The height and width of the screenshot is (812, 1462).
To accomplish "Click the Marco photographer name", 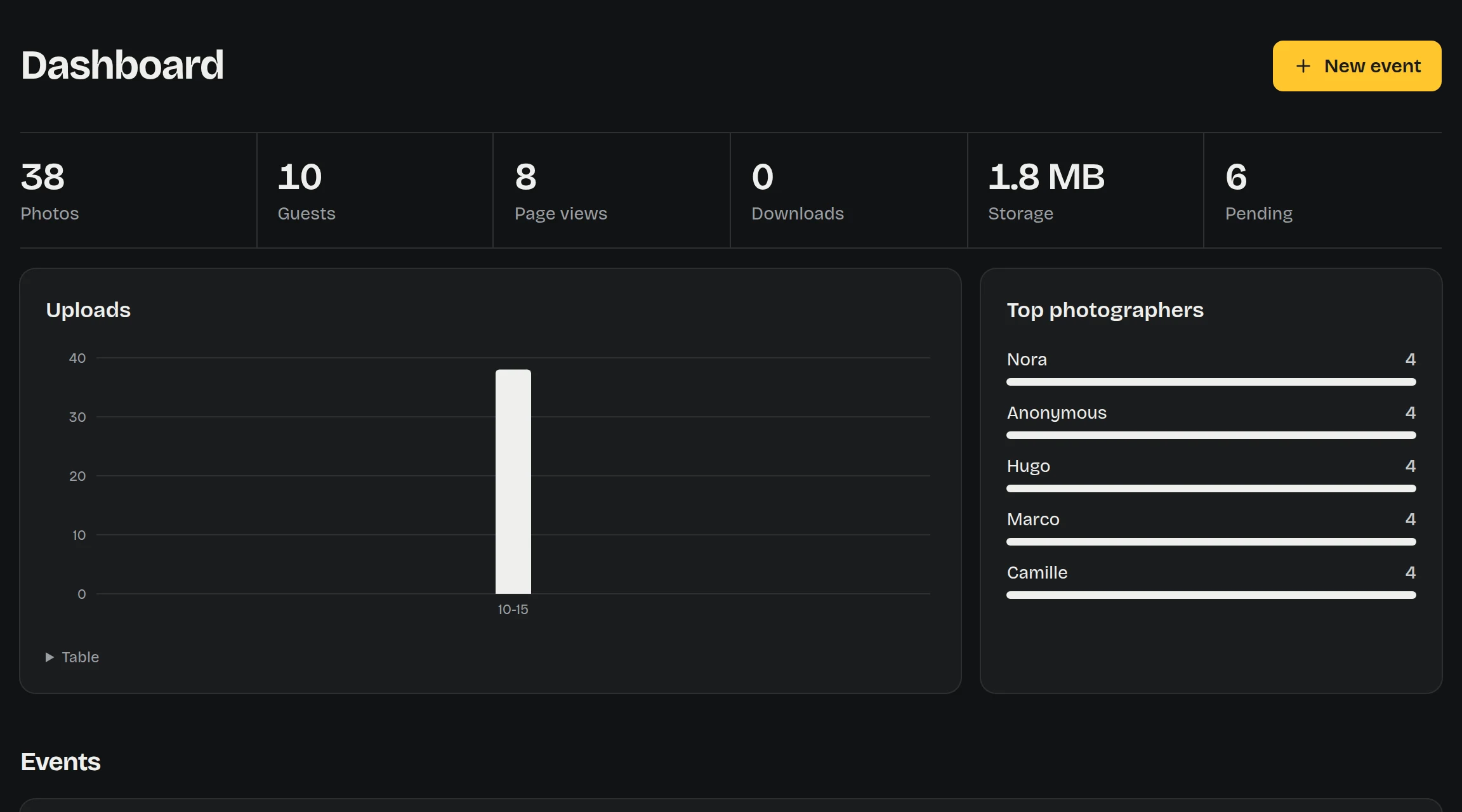I will [x=1033, y=519].
